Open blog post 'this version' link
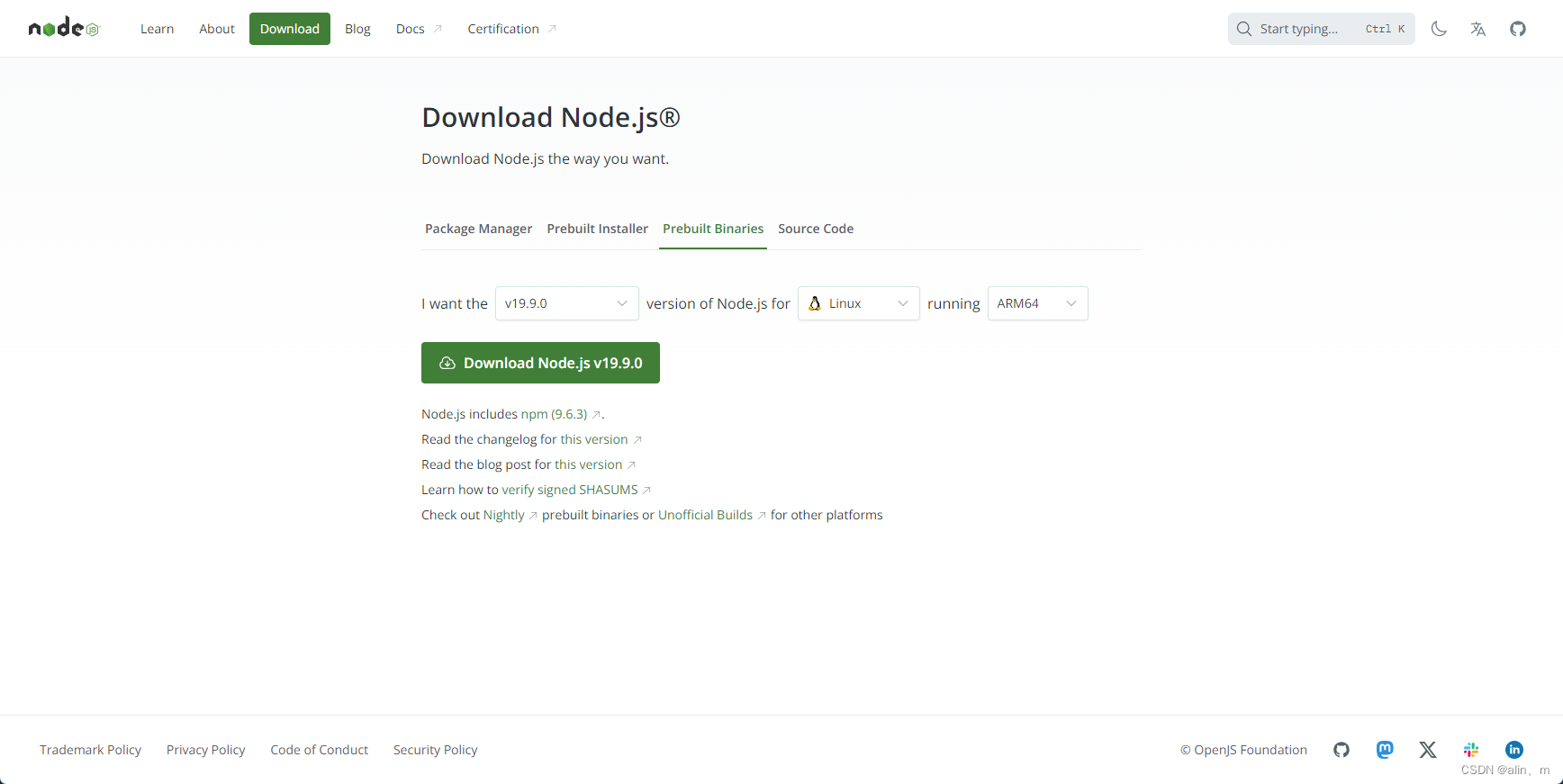This screenshot has width=1563, height=784. [x=595, y=464]
